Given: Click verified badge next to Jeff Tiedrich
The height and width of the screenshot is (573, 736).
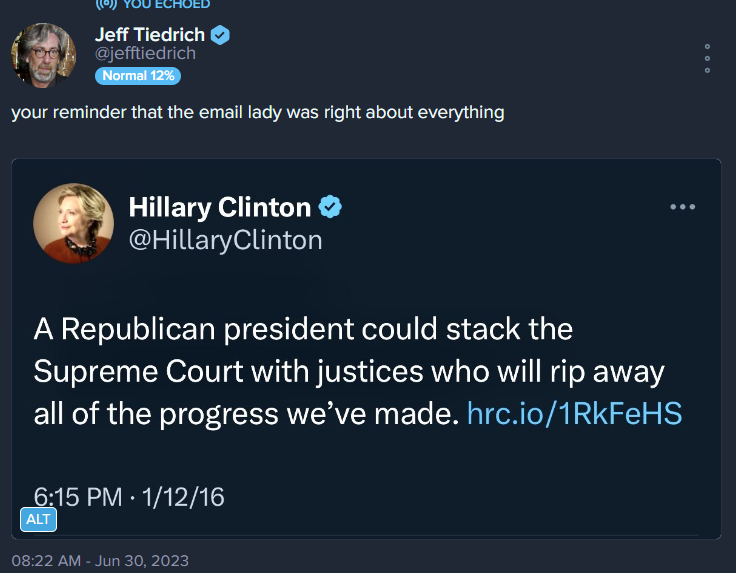Looking at the screenshot, I should 221,35.
